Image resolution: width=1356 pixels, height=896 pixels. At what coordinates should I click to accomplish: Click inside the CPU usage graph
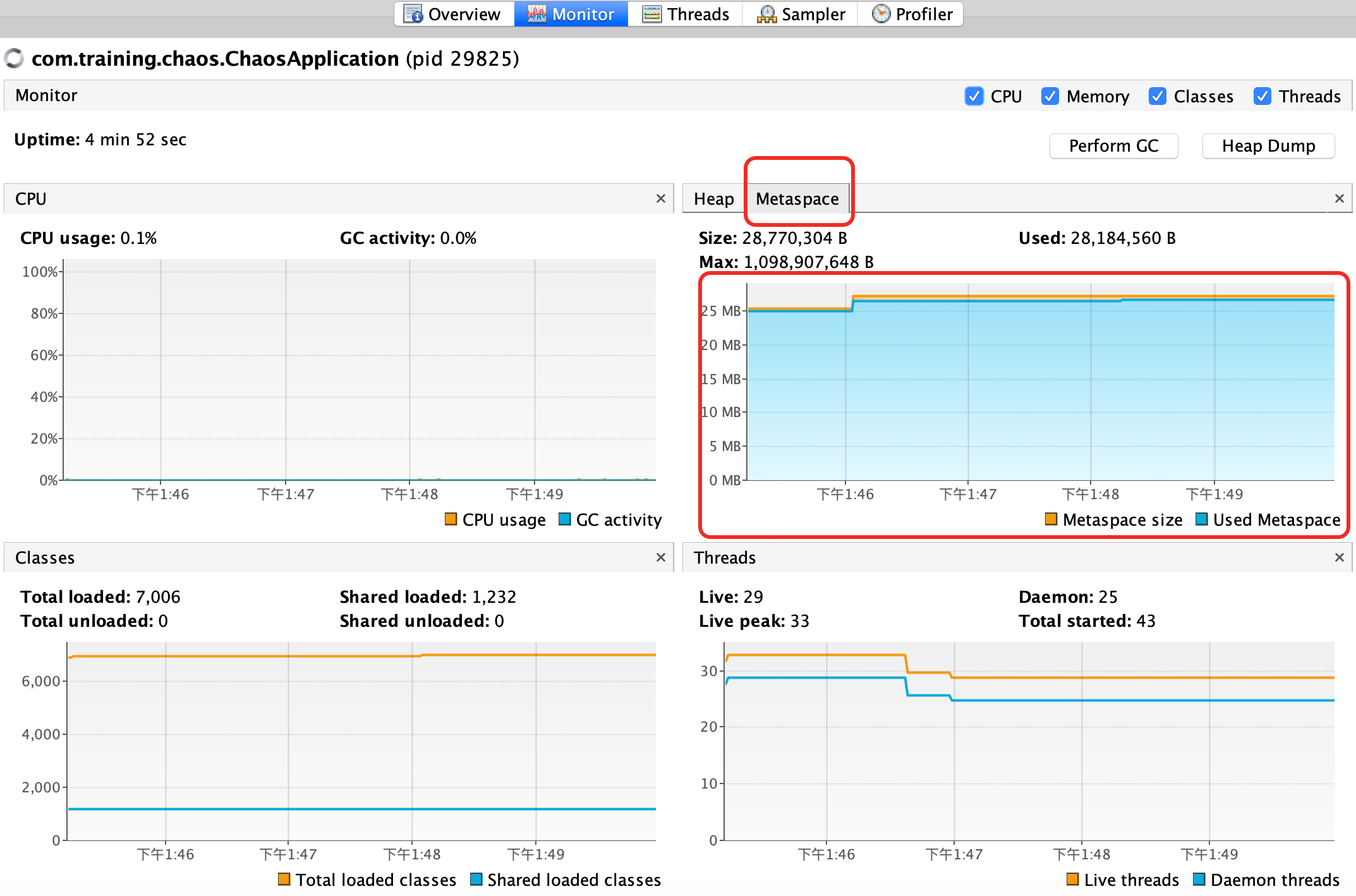click(x=359, y=370)
